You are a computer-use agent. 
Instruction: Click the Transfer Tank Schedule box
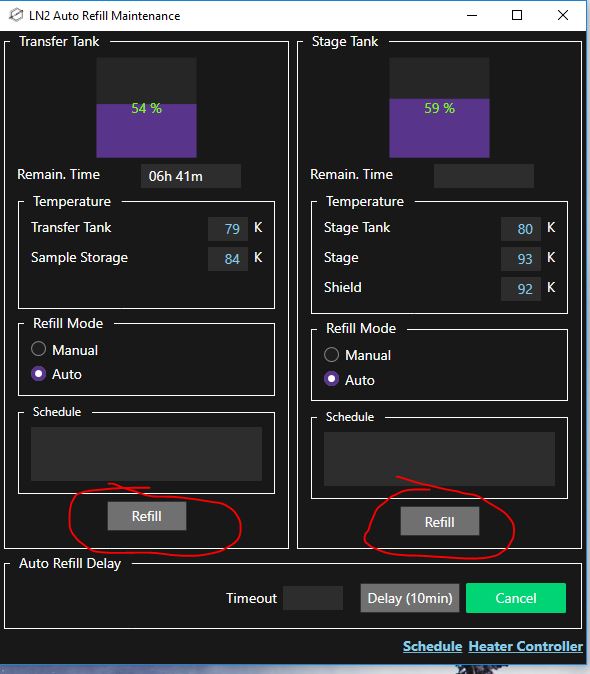click(x=147, y=454)
